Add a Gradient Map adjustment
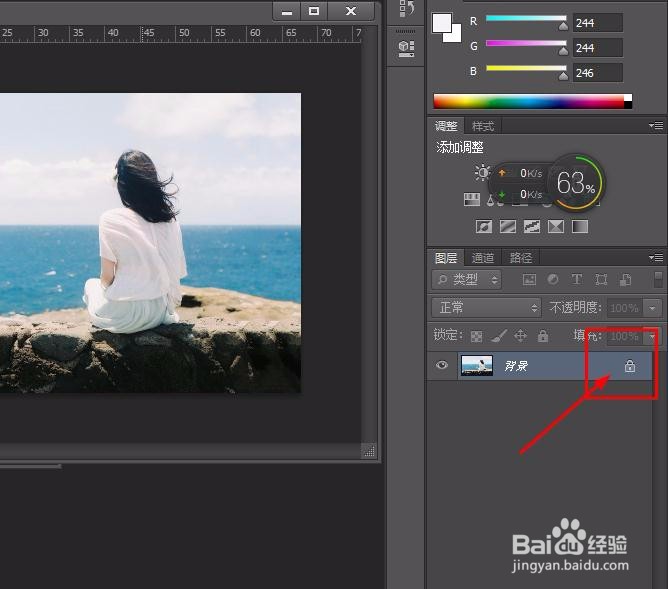 pos(580,227)
